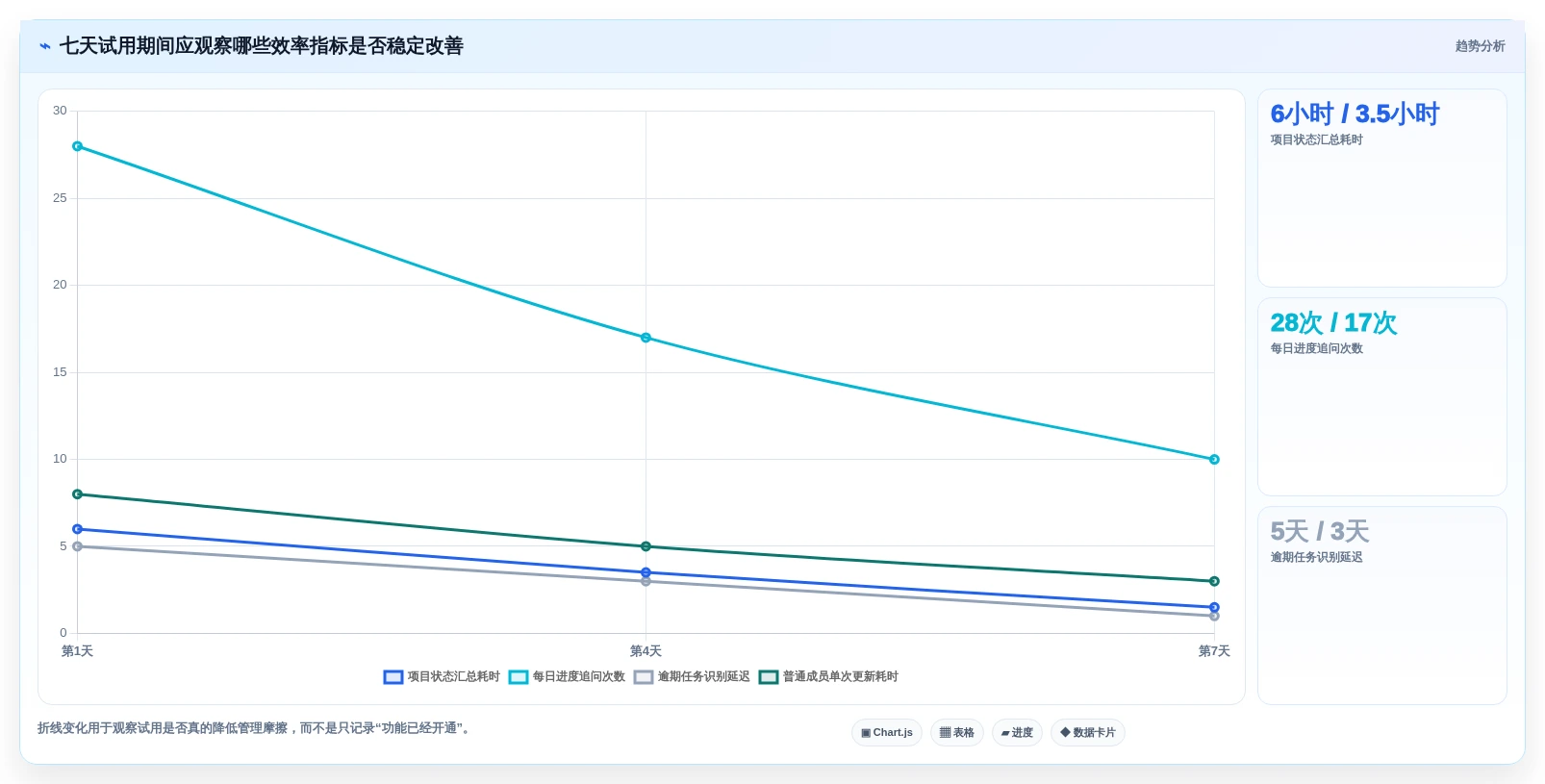1545x784 pixels.
Task: Click the 趋势分析 label in header
Action: 1480,46
